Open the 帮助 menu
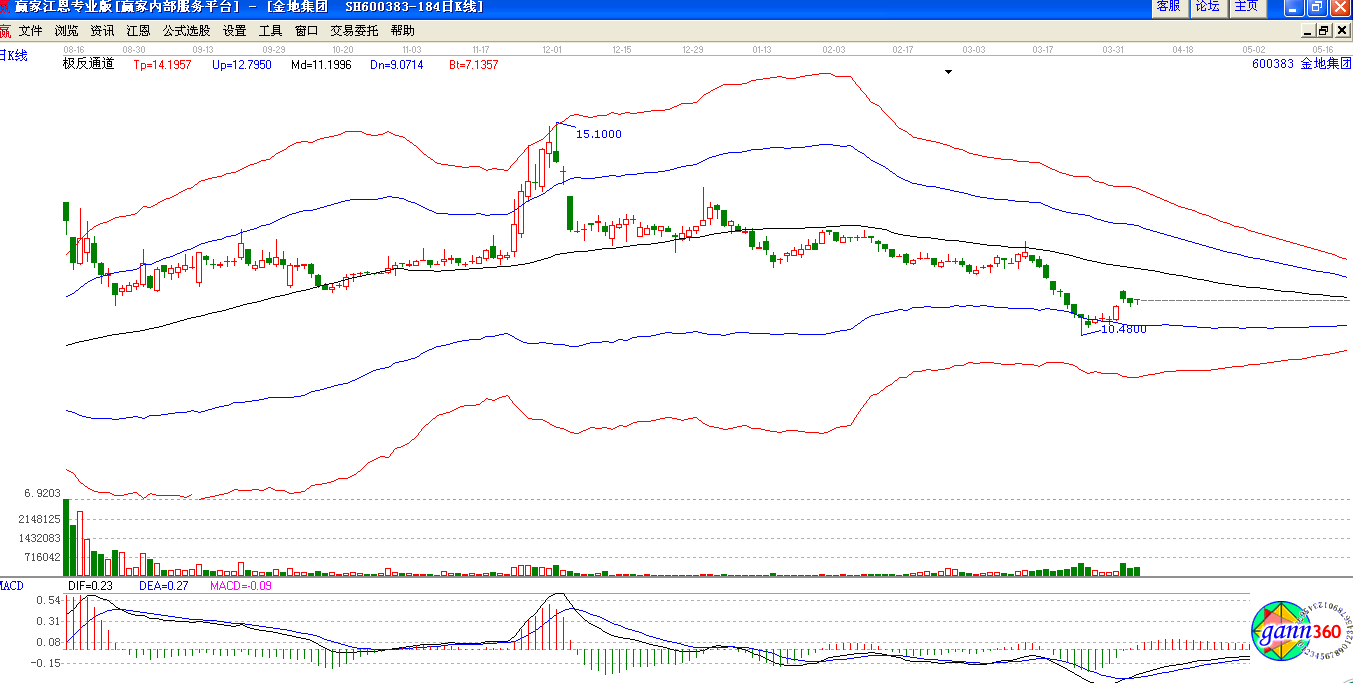The height and width of the screenshot is (683, 1353). [x=402, y=31]
